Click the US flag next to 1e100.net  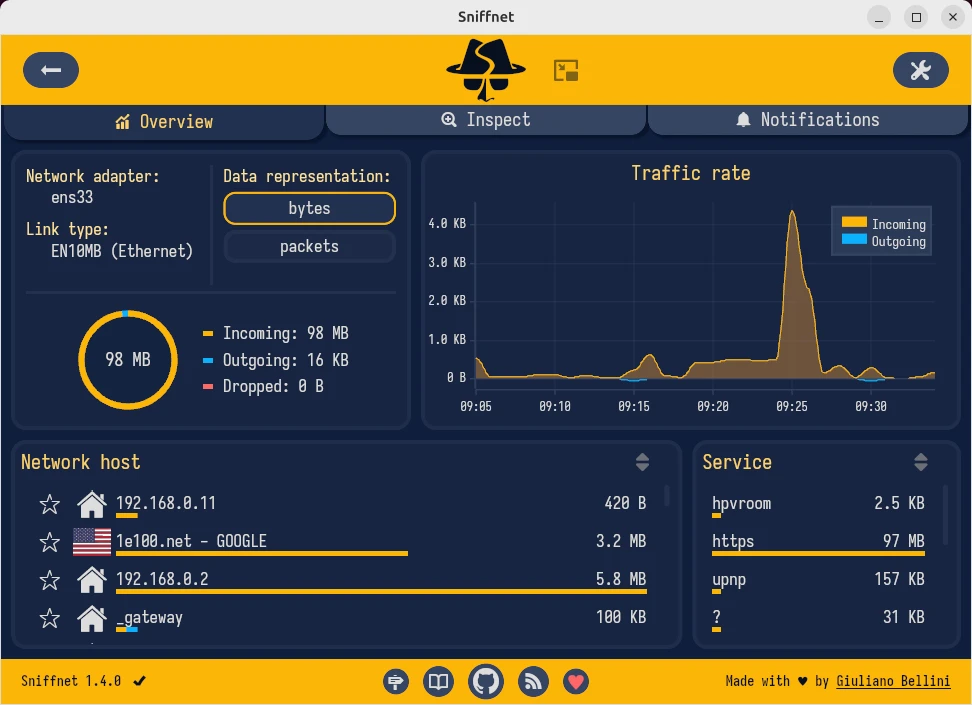point(92,542)
